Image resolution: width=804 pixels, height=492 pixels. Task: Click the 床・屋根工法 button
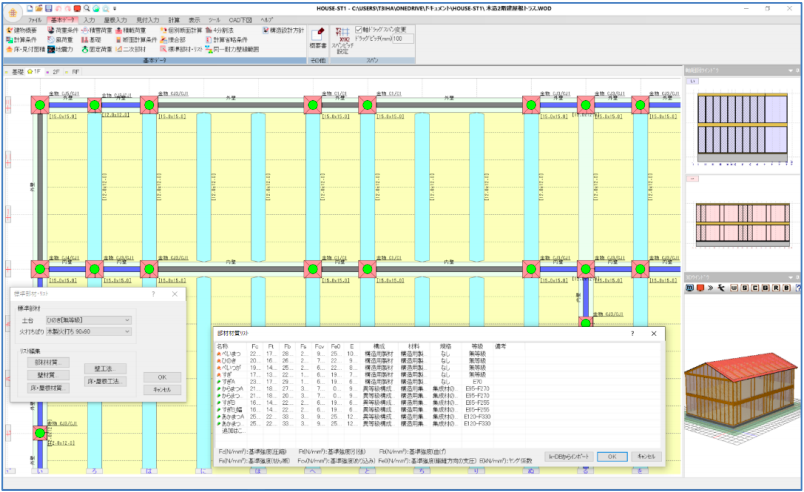pos(105,381)
